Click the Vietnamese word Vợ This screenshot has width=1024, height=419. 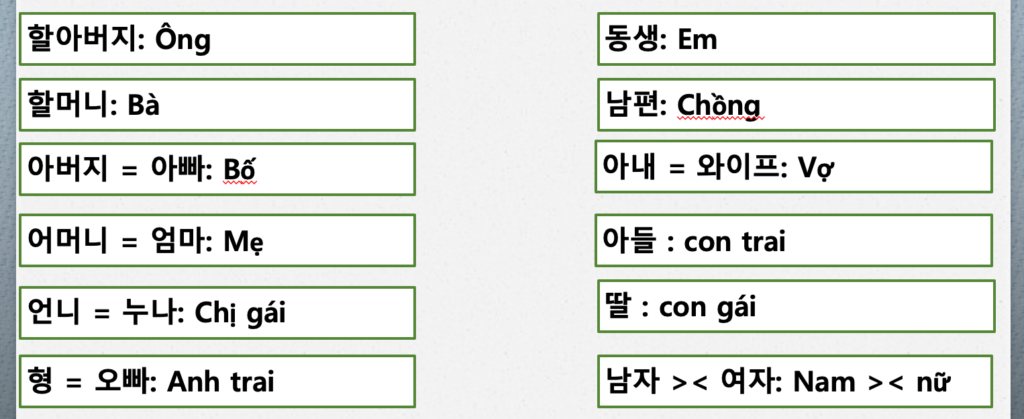(816, 167)
